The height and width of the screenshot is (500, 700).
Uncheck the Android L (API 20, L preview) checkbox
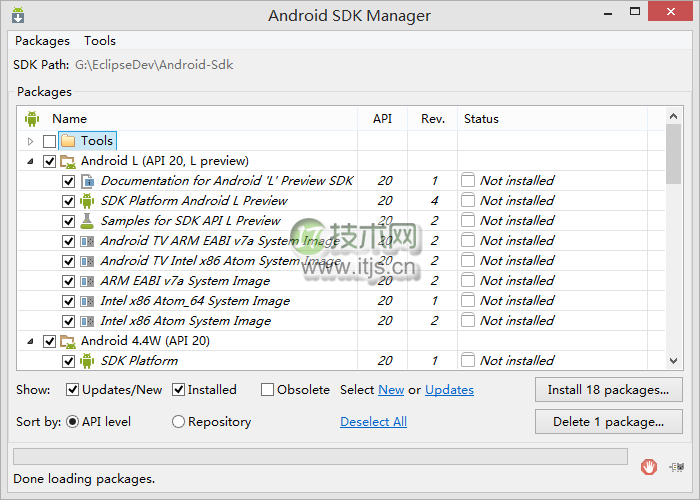coord(49,161)
